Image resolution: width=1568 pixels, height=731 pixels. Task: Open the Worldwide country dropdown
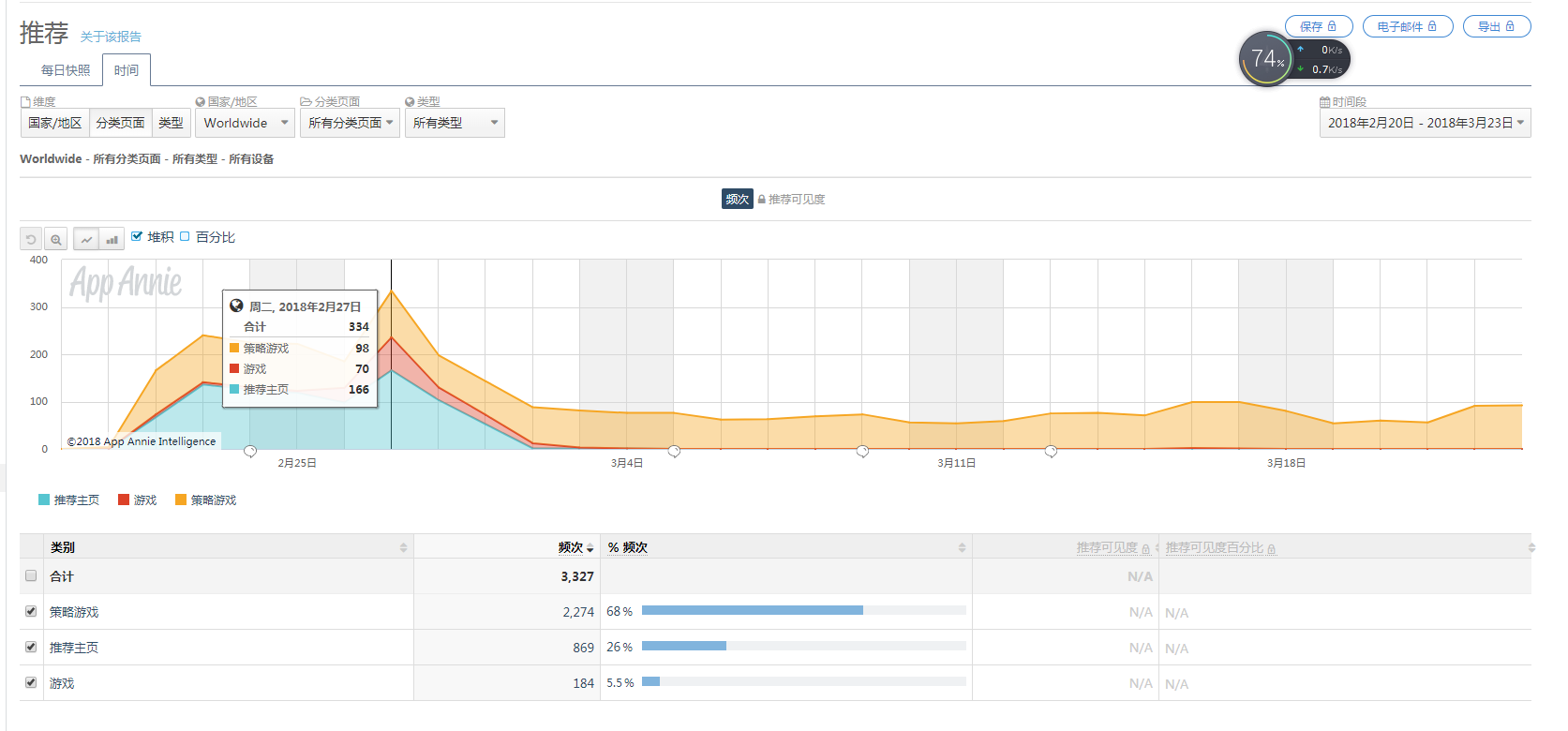[x=246, y=123]
